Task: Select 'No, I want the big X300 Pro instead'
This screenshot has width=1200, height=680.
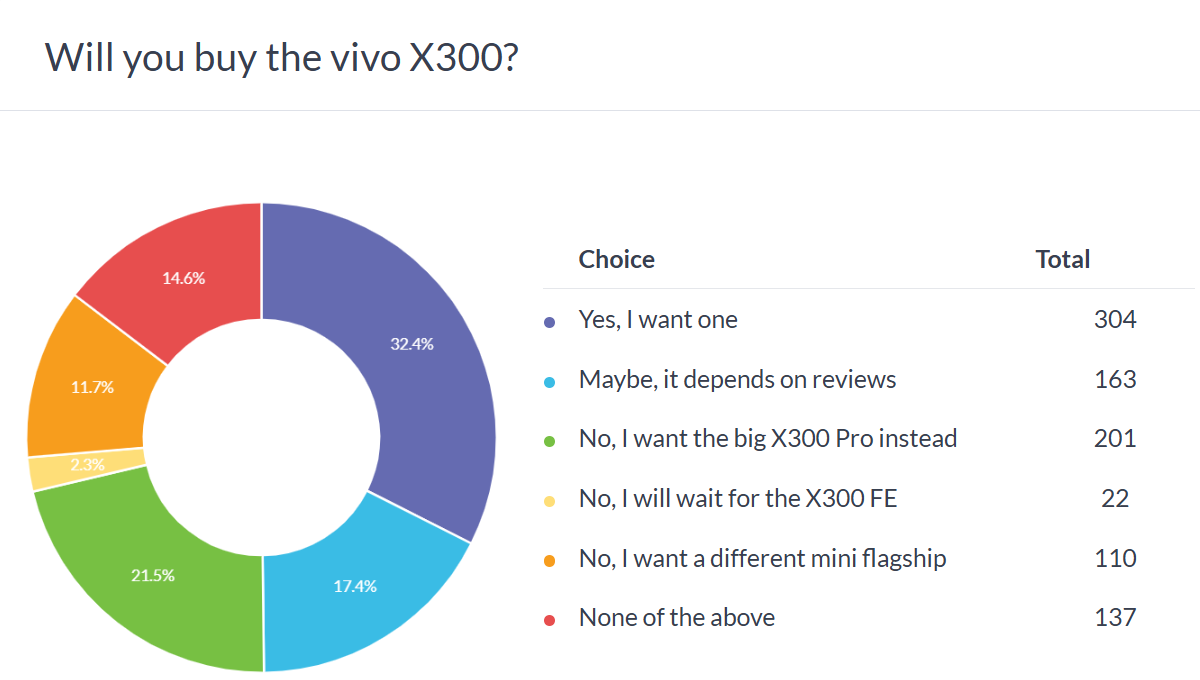Action: (768, 438)
